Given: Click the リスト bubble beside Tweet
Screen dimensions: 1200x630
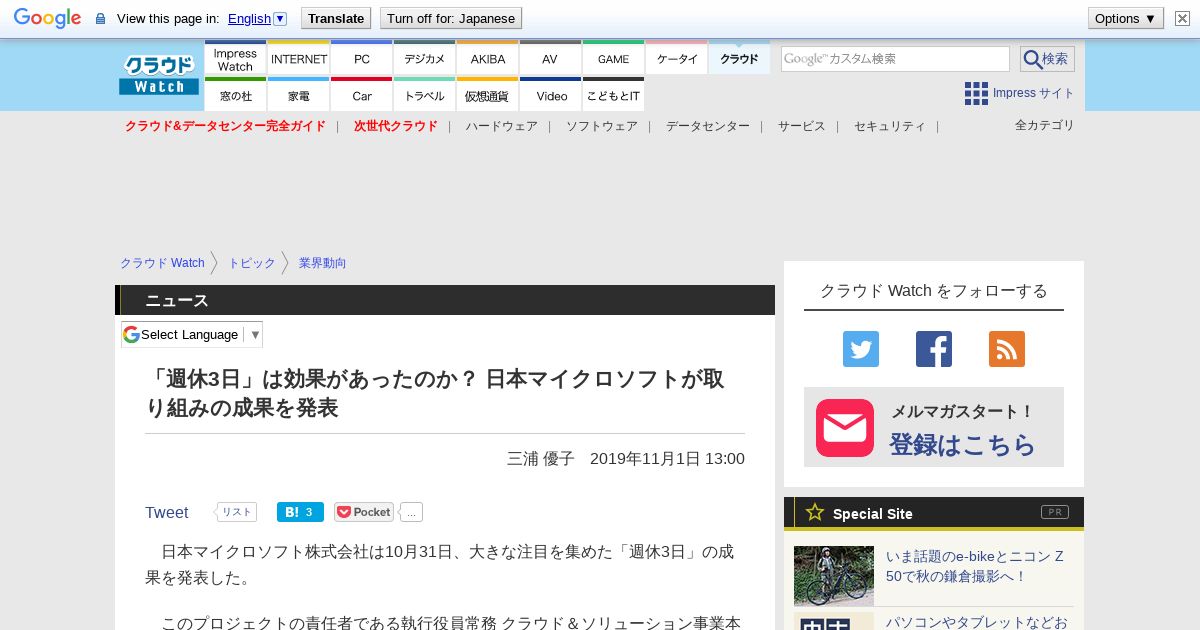Looking at the screenshot, I should point(236,512).
